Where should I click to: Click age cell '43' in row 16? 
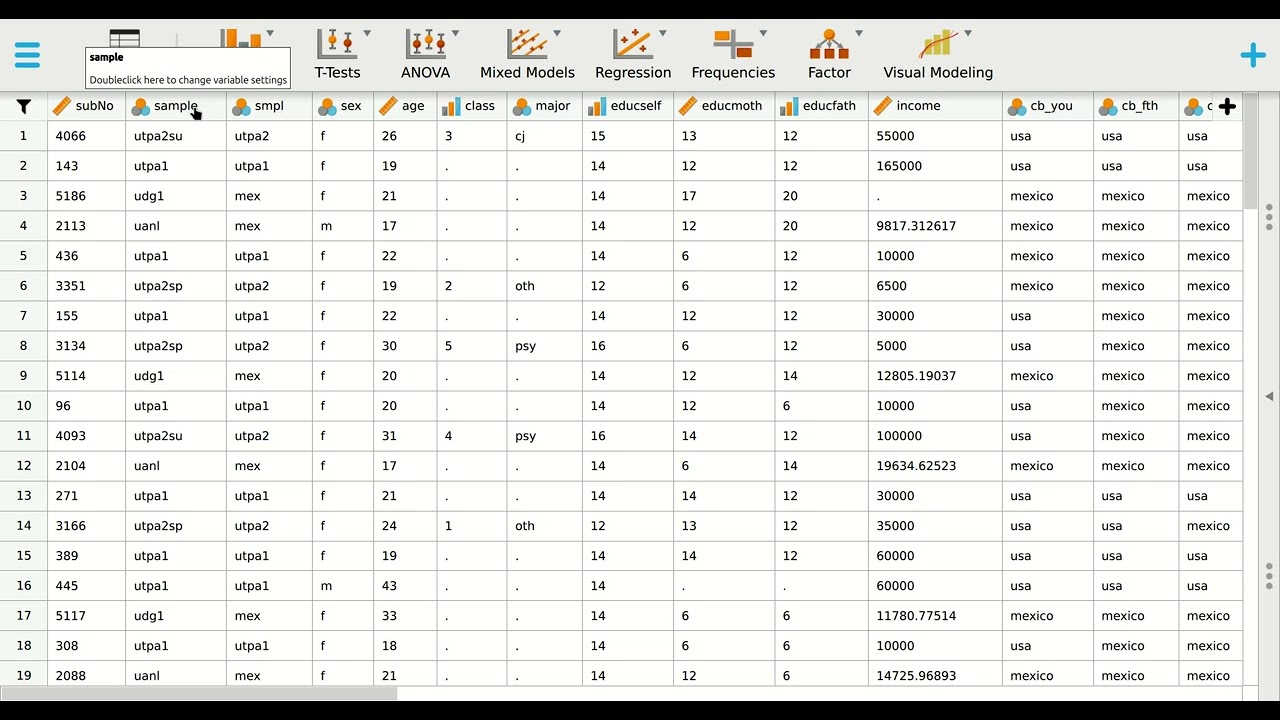(405, 586)
